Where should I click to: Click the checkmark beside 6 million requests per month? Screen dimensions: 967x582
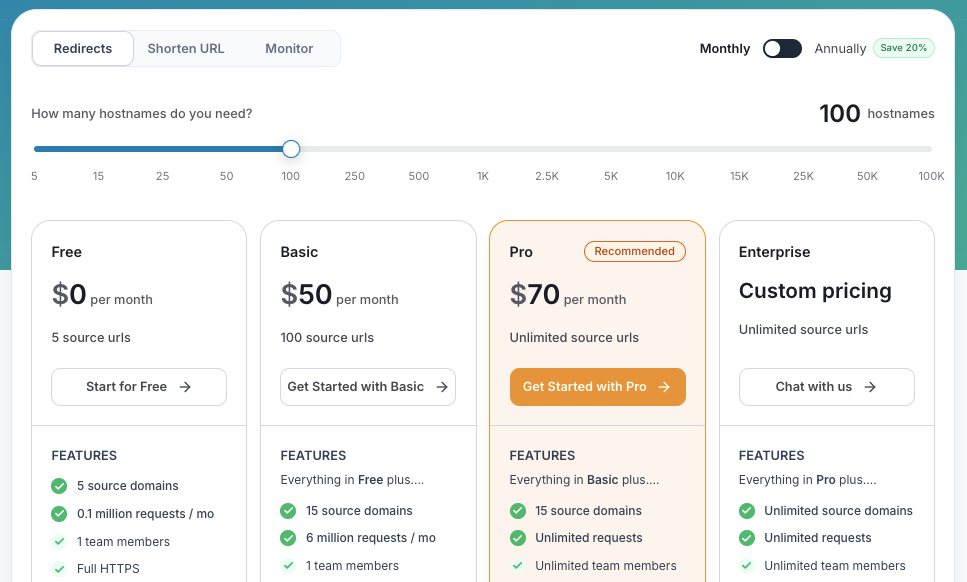pyautogui.click(x=288, y=538)
